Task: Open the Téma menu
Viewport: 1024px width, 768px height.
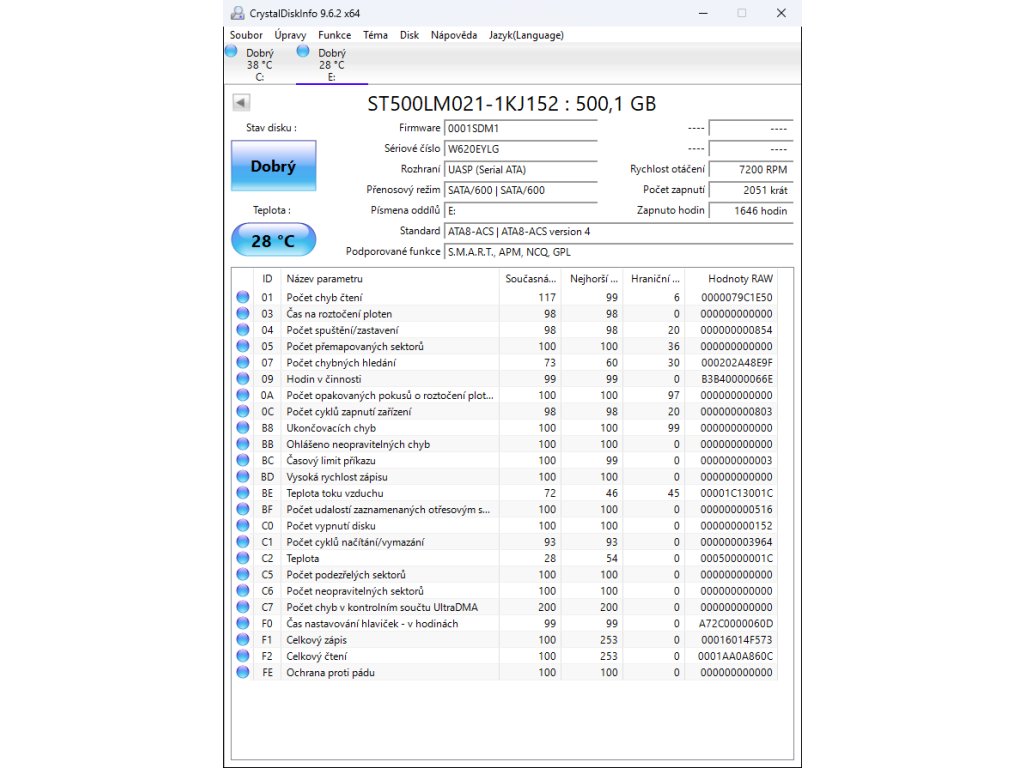Action: pos(375,35)
